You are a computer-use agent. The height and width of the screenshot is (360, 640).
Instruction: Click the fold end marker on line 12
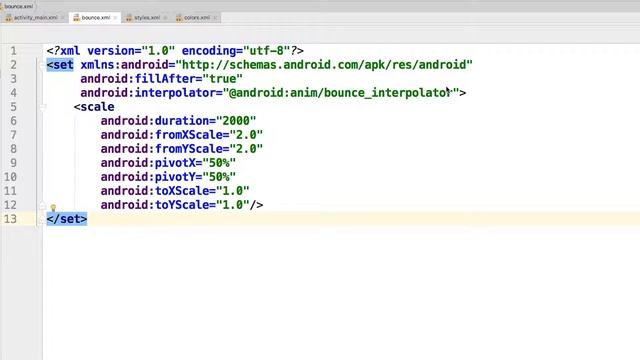click(42, 205)
